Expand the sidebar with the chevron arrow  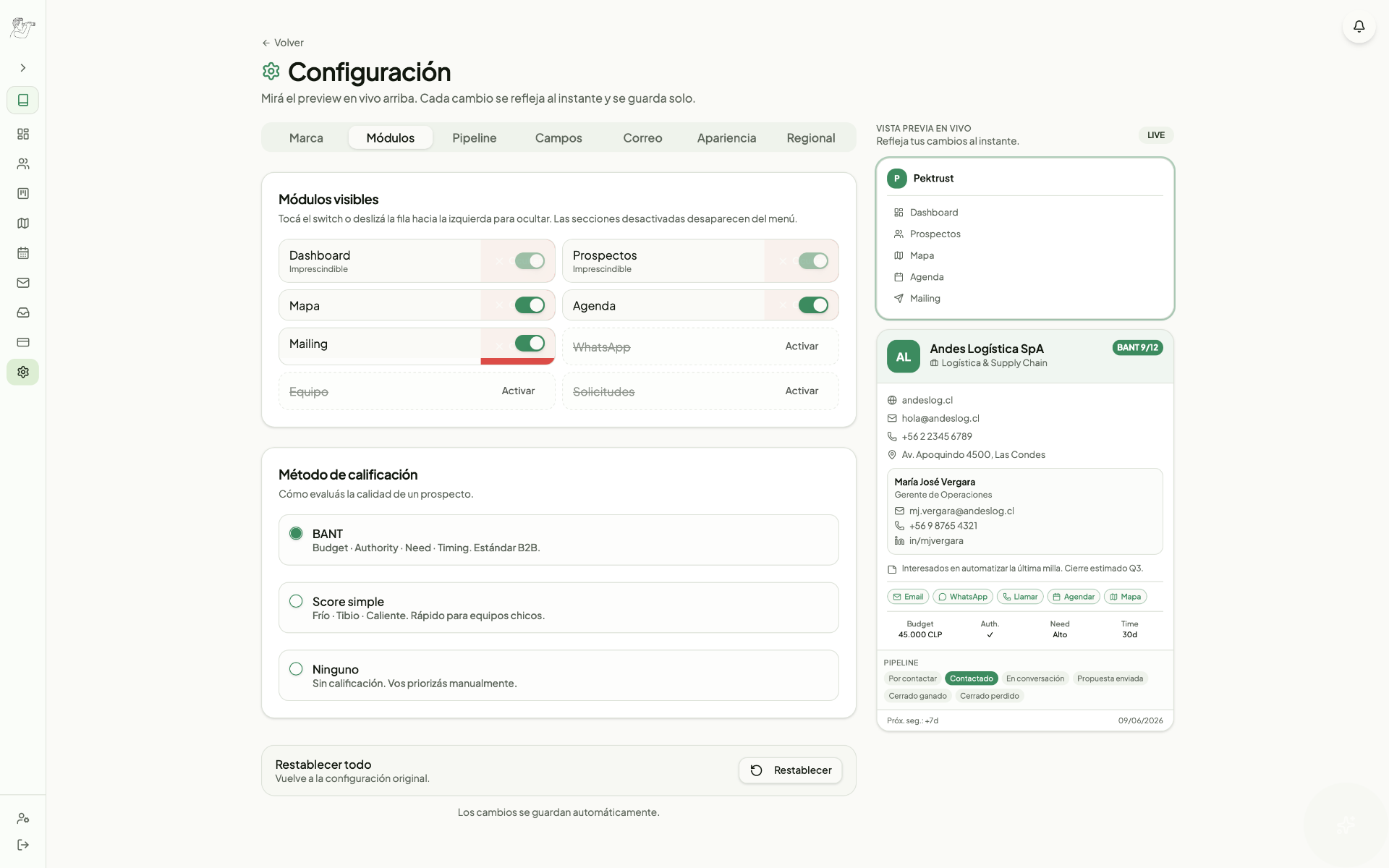[x=23, y=68]
